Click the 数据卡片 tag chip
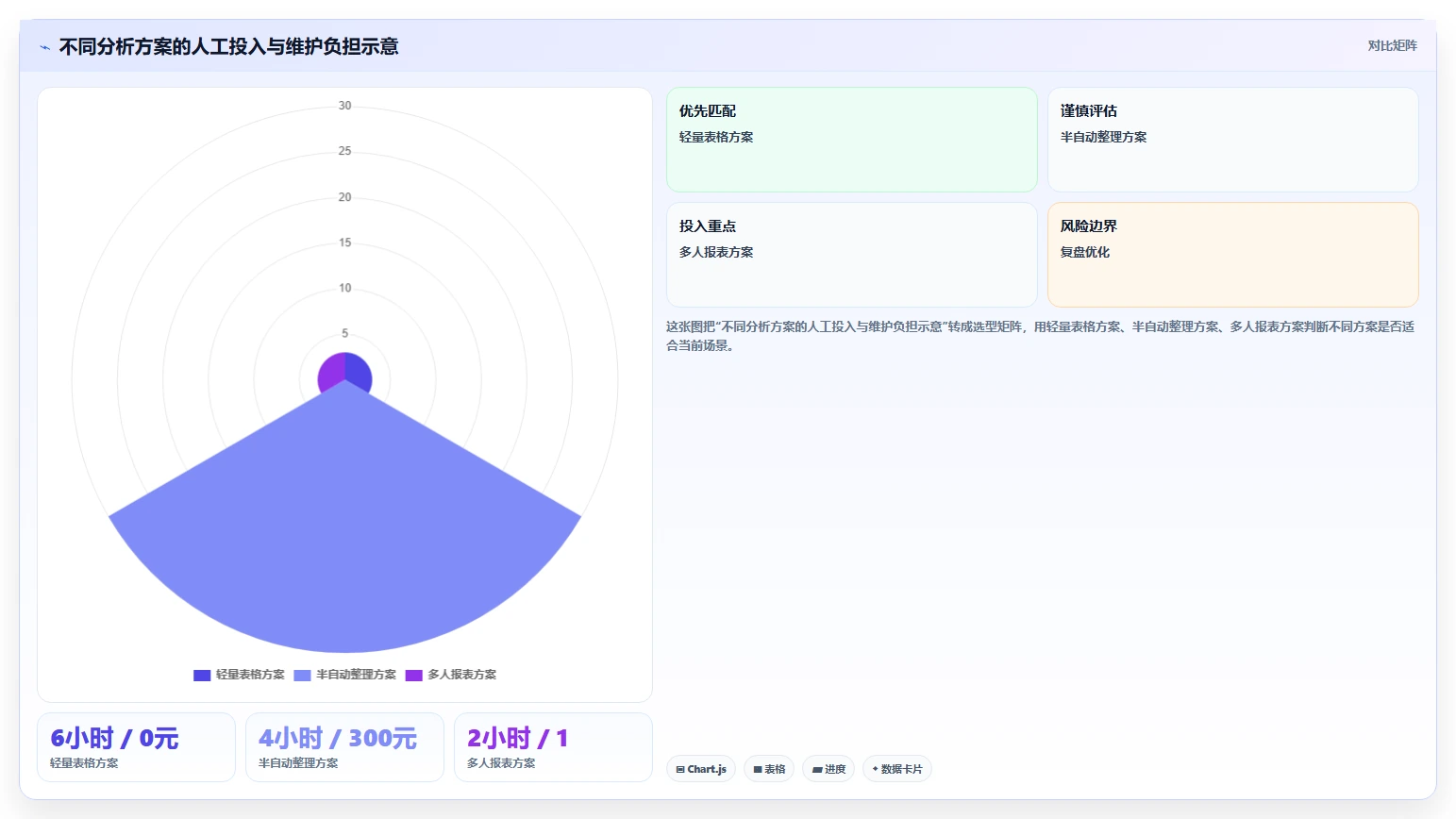The width and height of the screenshot is (1456, 819). [x=897, y=769]
